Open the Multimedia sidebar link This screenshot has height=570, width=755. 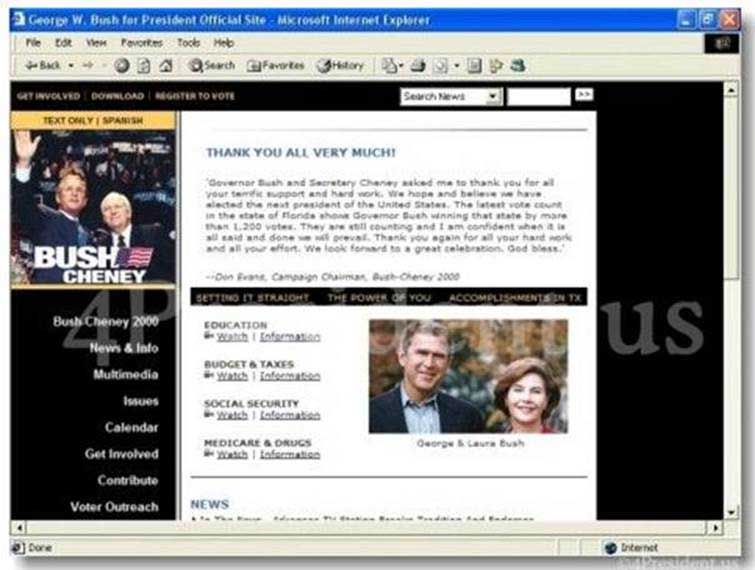126,375
